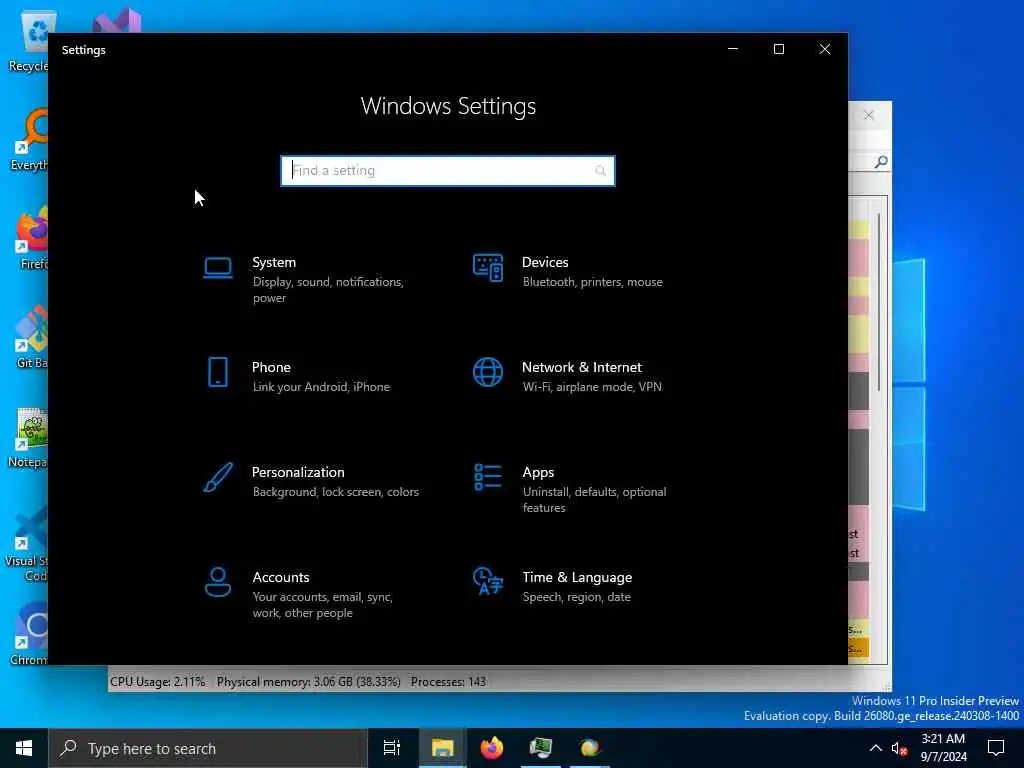Click the taskbar 'Type here to search' box

pos(208,748)
